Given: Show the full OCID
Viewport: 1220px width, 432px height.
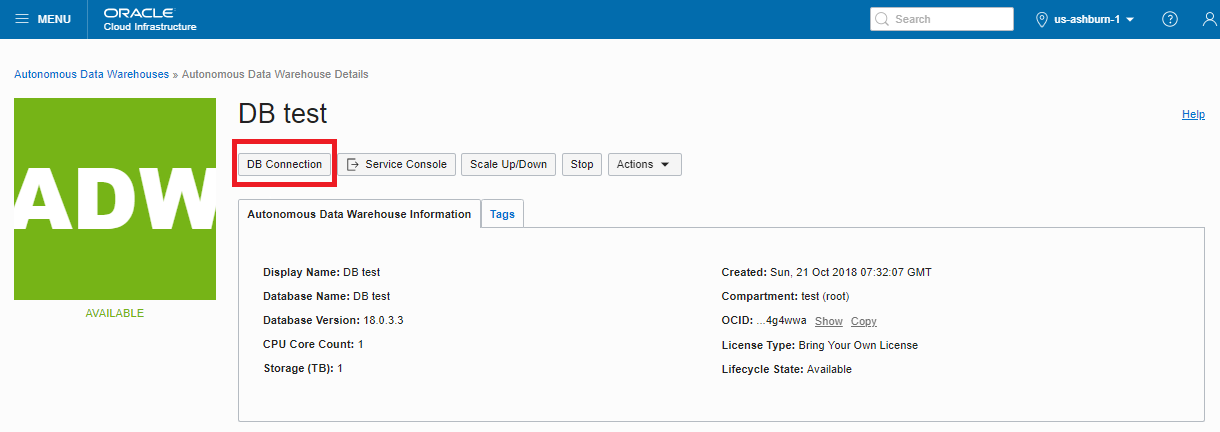Looking at the screenshot, I should tap(829, 321).
